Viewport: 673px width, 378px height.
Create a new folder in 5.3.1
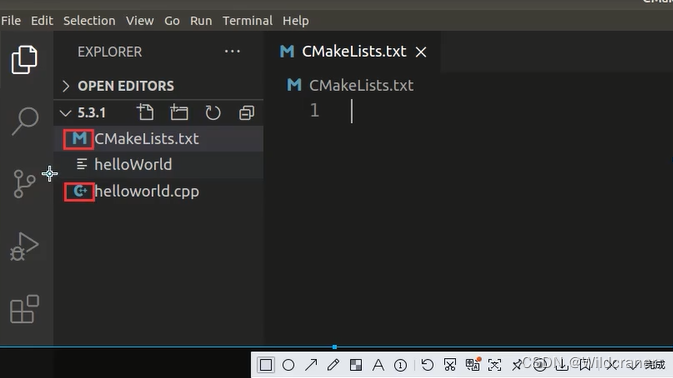point(179,112)
